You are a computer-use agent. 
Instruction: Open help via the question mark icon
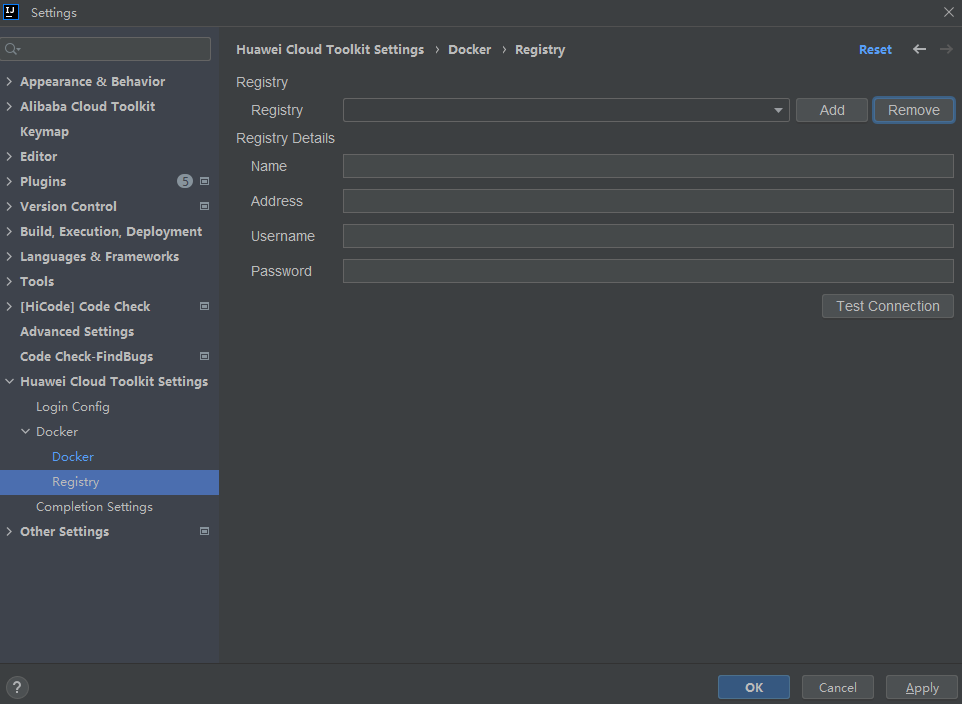pos(17,687)
